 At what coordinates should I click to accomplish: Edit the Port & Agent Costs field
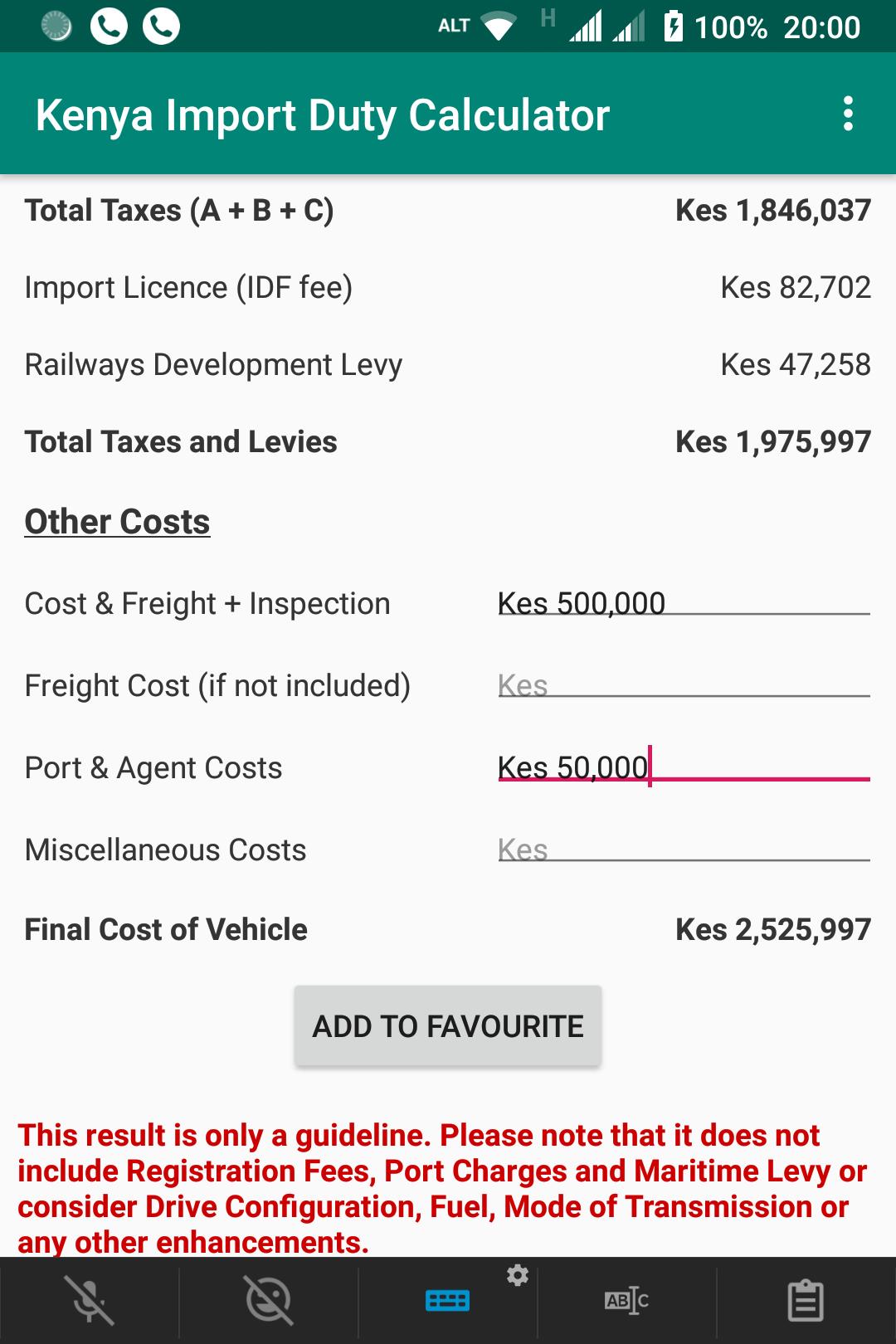[684, 767]
